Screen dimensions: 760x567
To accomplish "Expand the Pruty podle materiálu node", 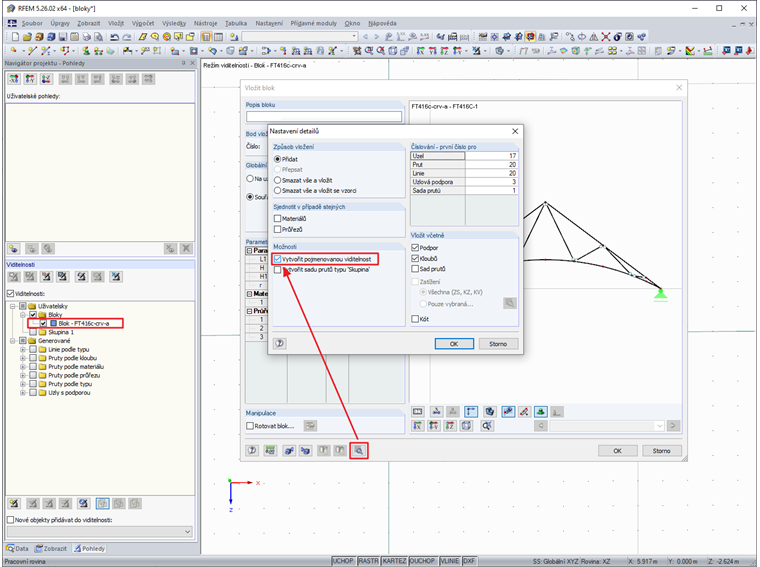I will click(23, 367).
